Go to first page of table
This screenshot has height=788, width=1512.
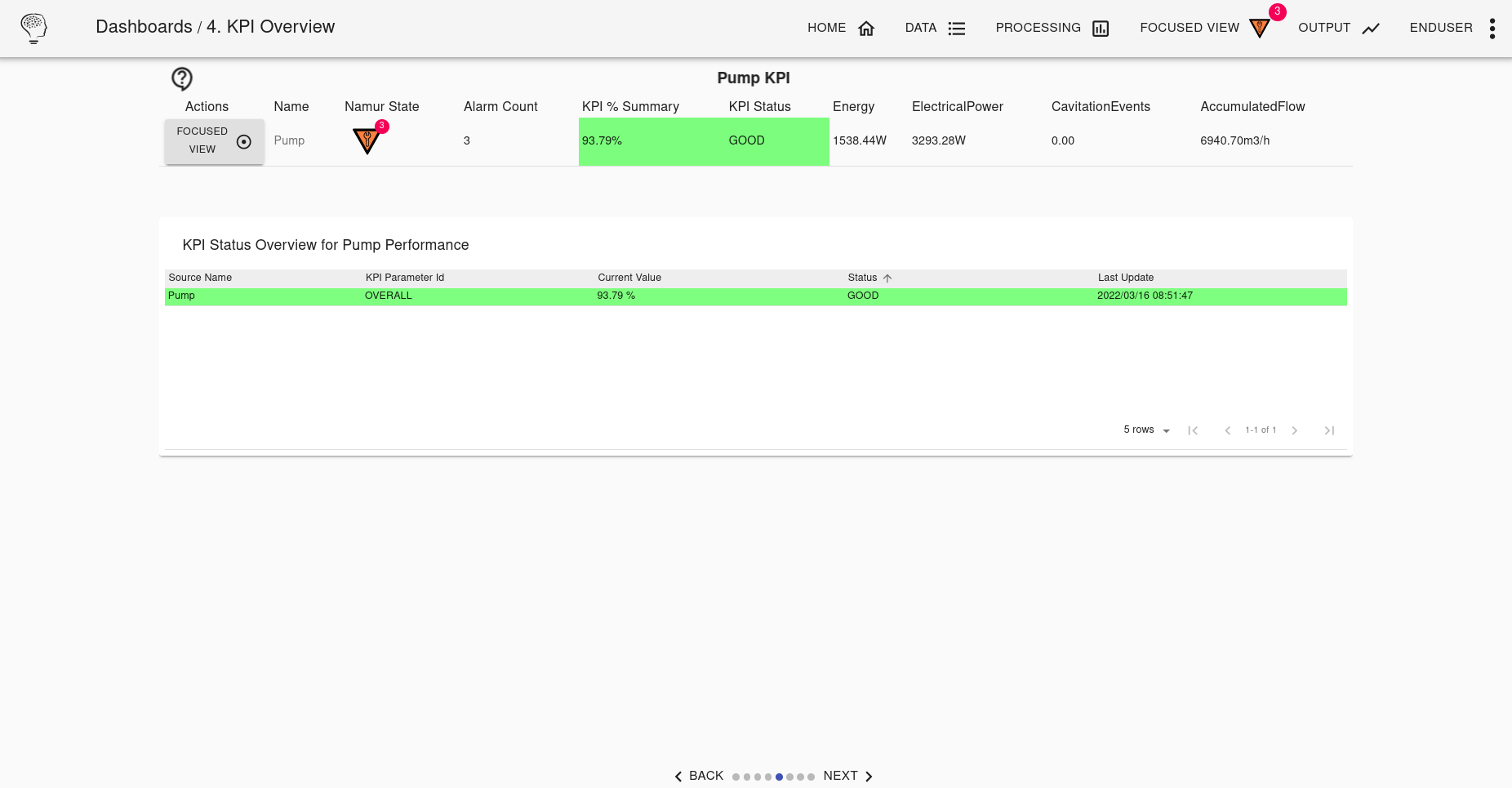click(x=1193, y=430)
